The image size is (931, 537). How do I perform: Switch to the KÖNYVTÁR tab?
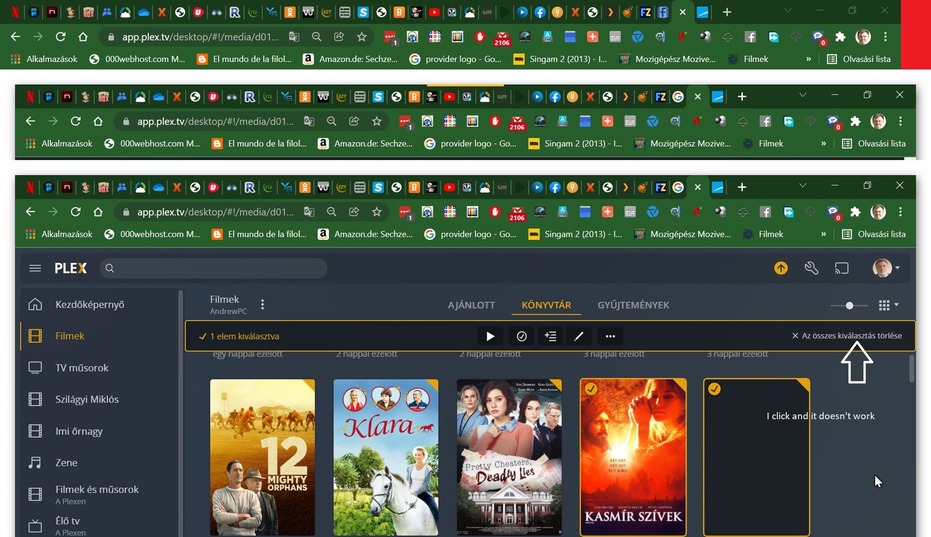tap(546, 305)
